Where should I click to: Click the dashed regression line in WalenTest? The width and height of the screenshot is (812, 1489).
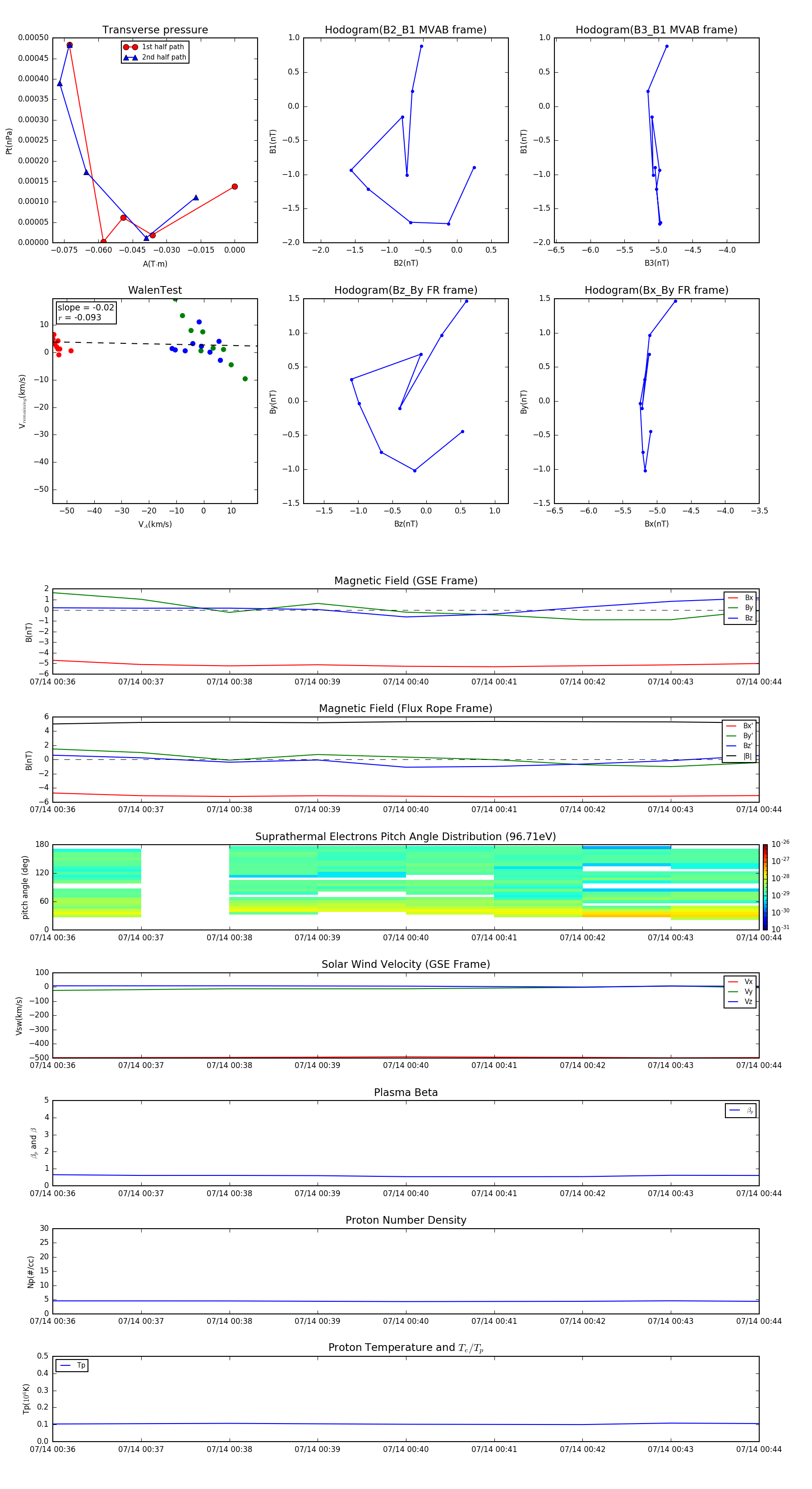click(155, 344)
